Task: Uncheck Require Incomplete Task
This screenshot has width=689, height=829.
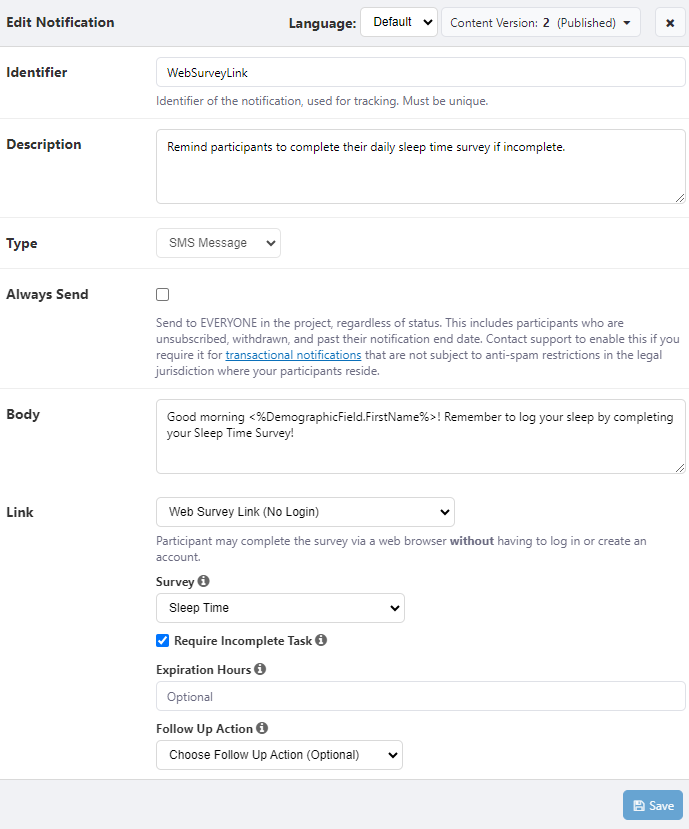Action: (x=163, y=640)
